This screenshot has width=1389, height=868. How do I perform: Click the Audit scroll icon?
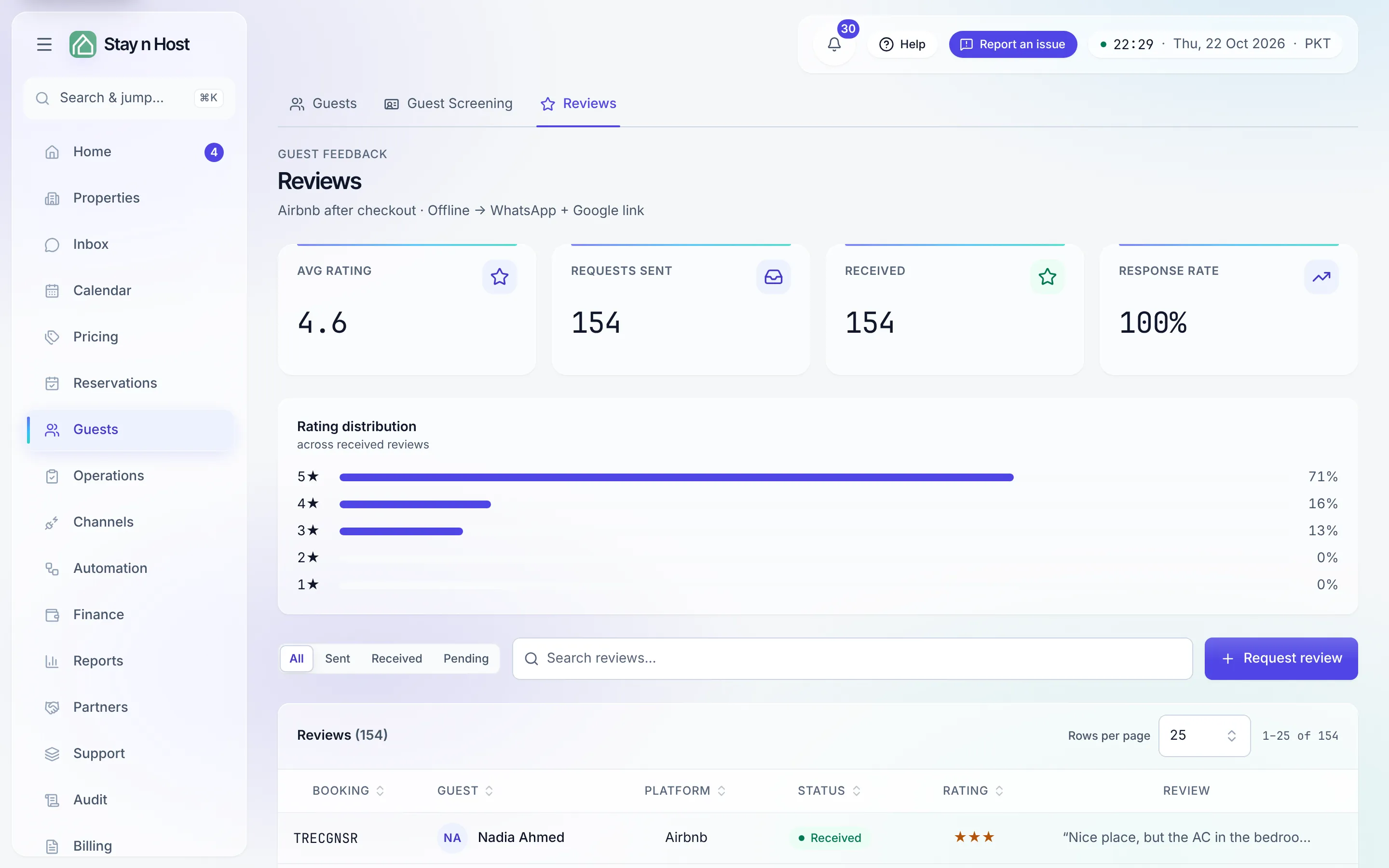pos(52,800)
